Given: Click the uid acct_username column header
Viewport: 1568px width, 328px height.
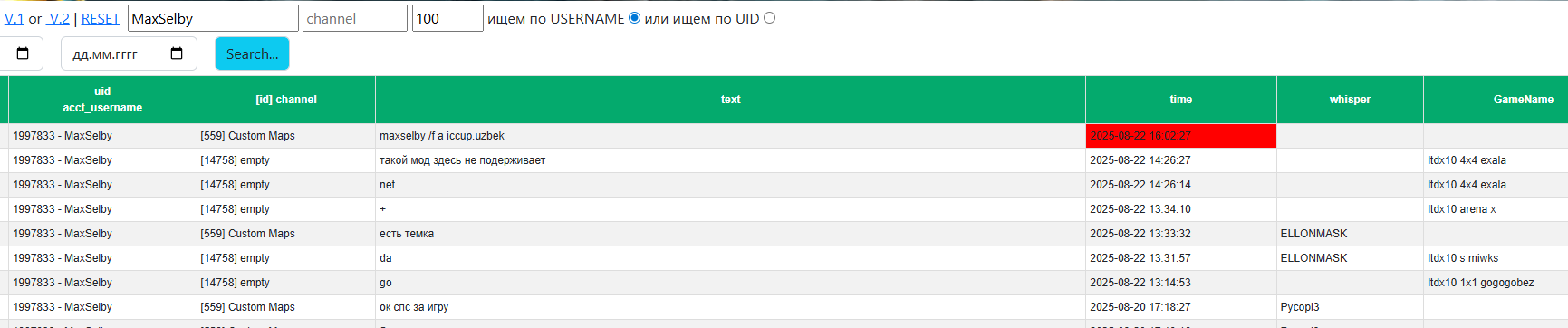Looking at the screenshot, I should click(x=102, y=100).
